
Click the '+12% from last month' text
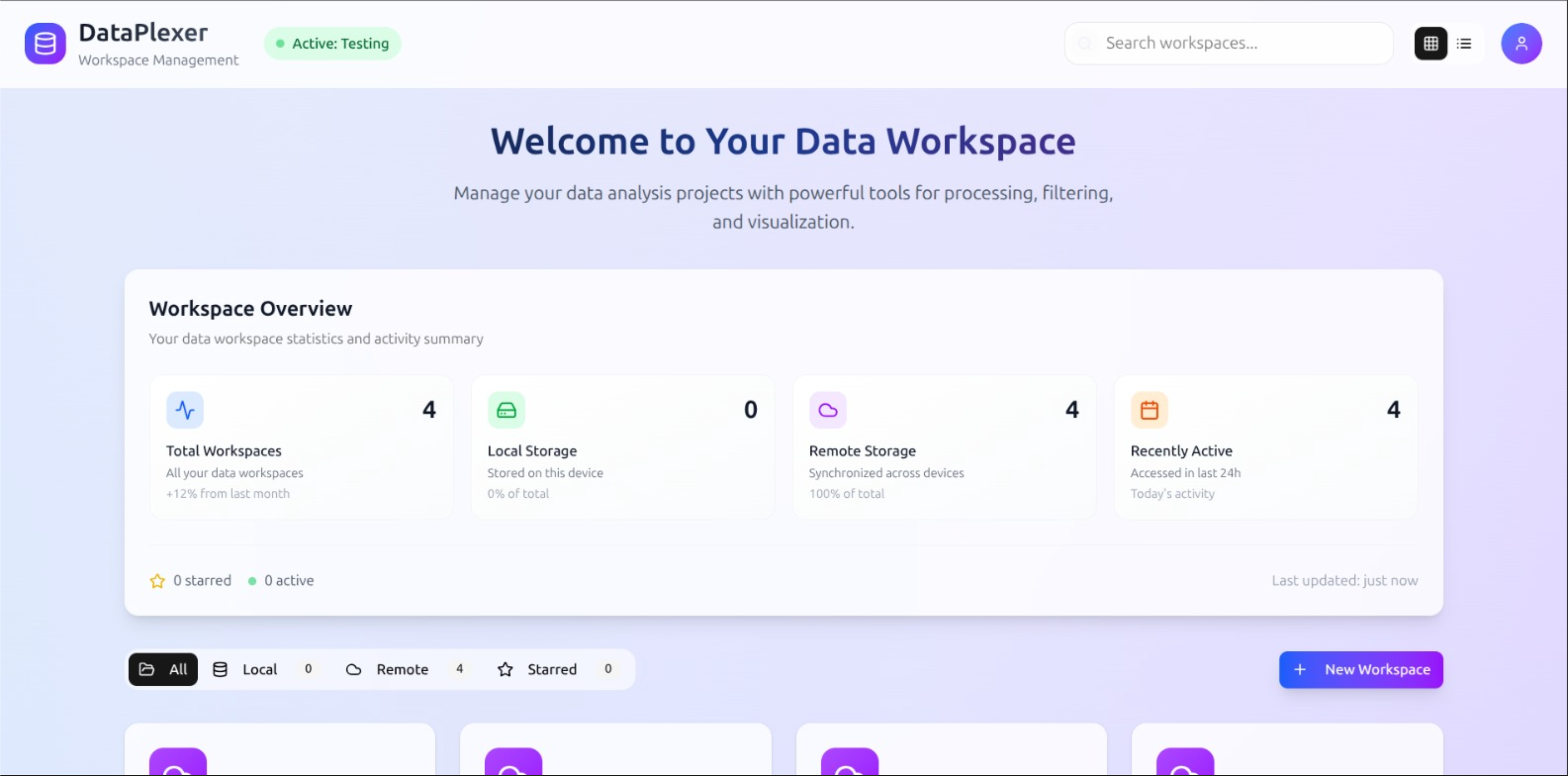click(x=228, y=494)
